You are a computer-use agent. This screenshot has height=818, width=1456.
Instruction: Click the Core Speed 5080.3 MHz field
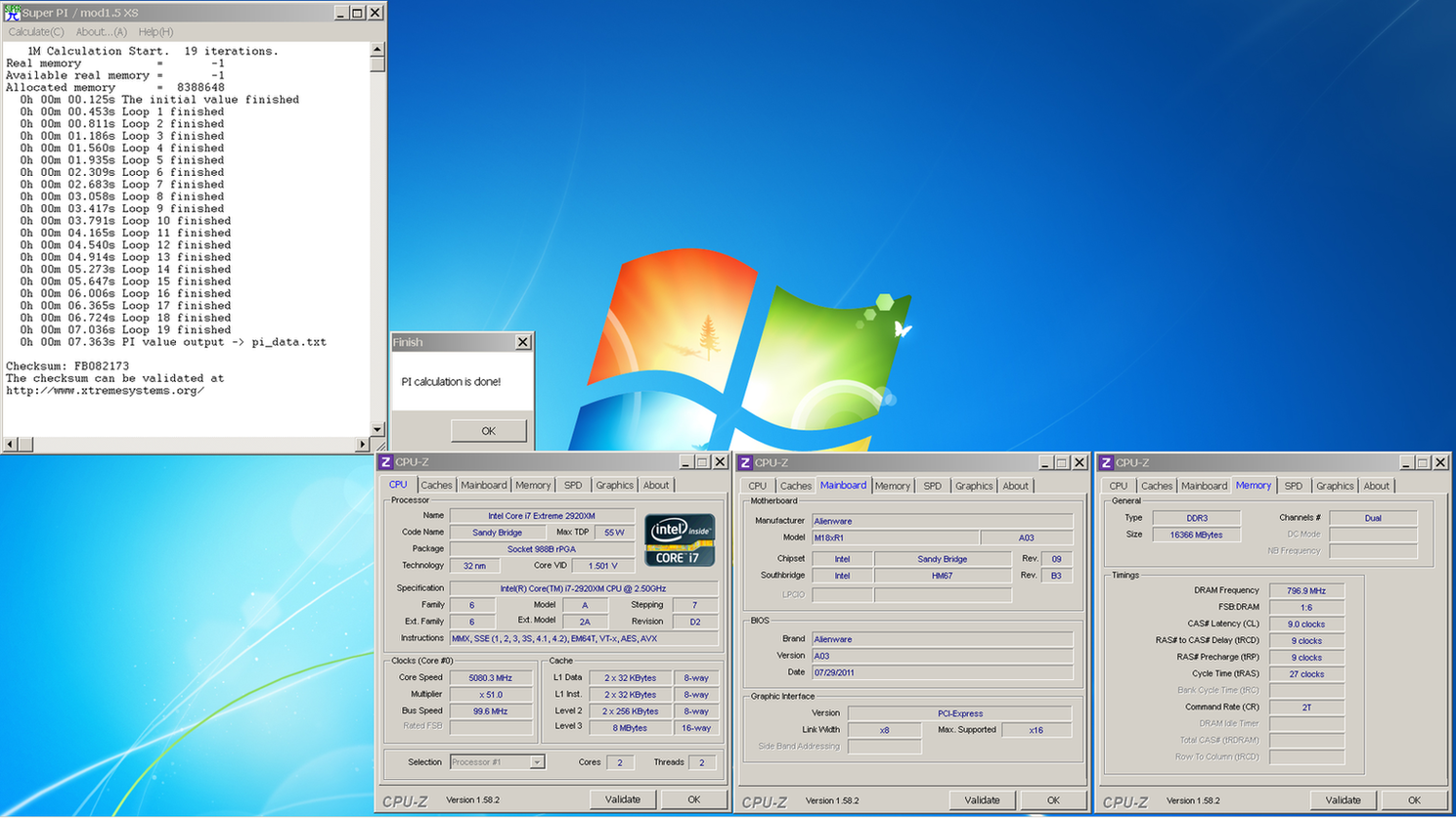pos(491,678)
